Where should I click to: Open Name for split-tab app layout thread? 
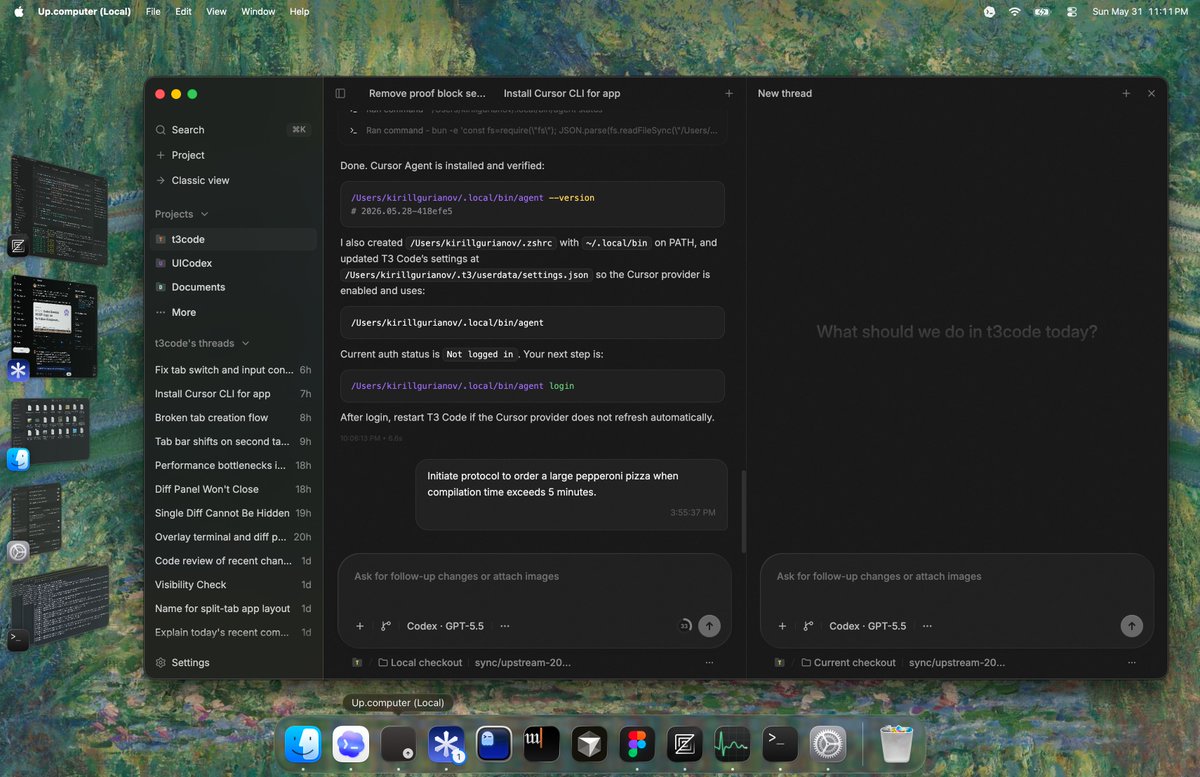(x=232, y=608)
